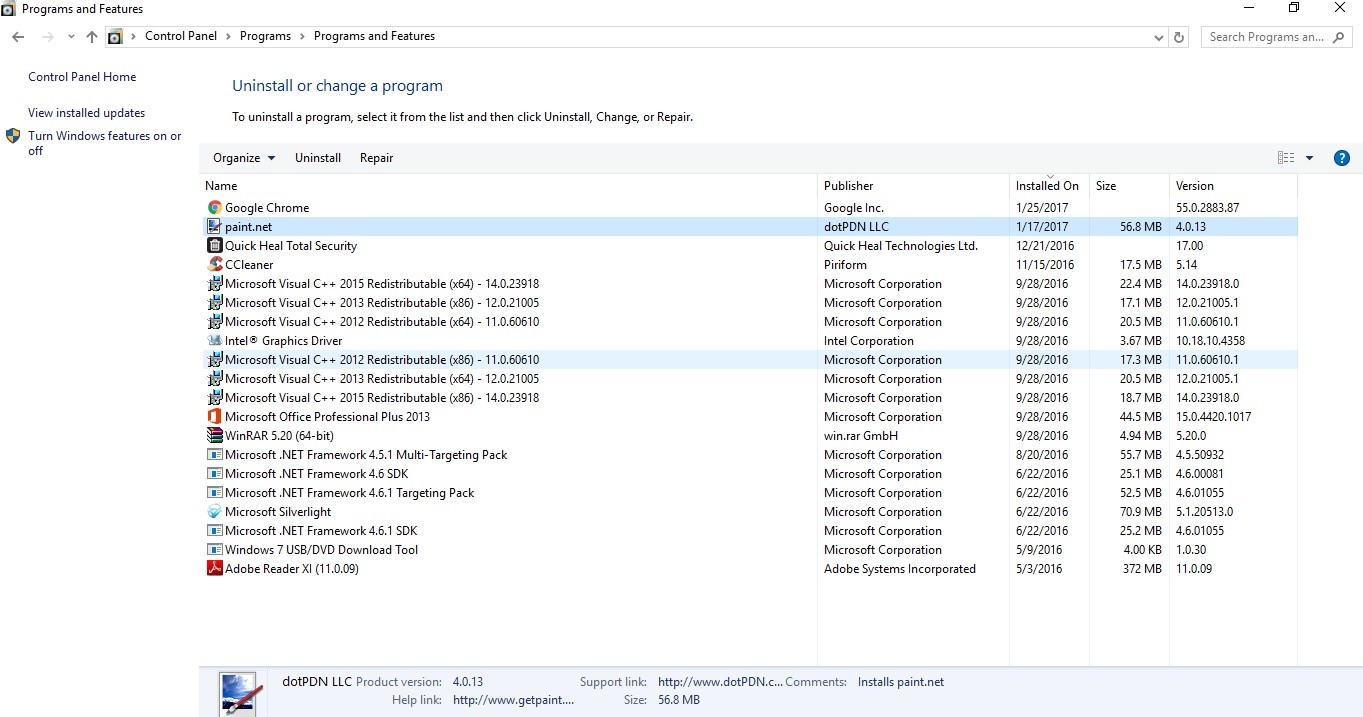Select Microsoft Visual C++ 2012 Redistributable (x64) row
1363x717 pixels.
click(x=750, y=322)
